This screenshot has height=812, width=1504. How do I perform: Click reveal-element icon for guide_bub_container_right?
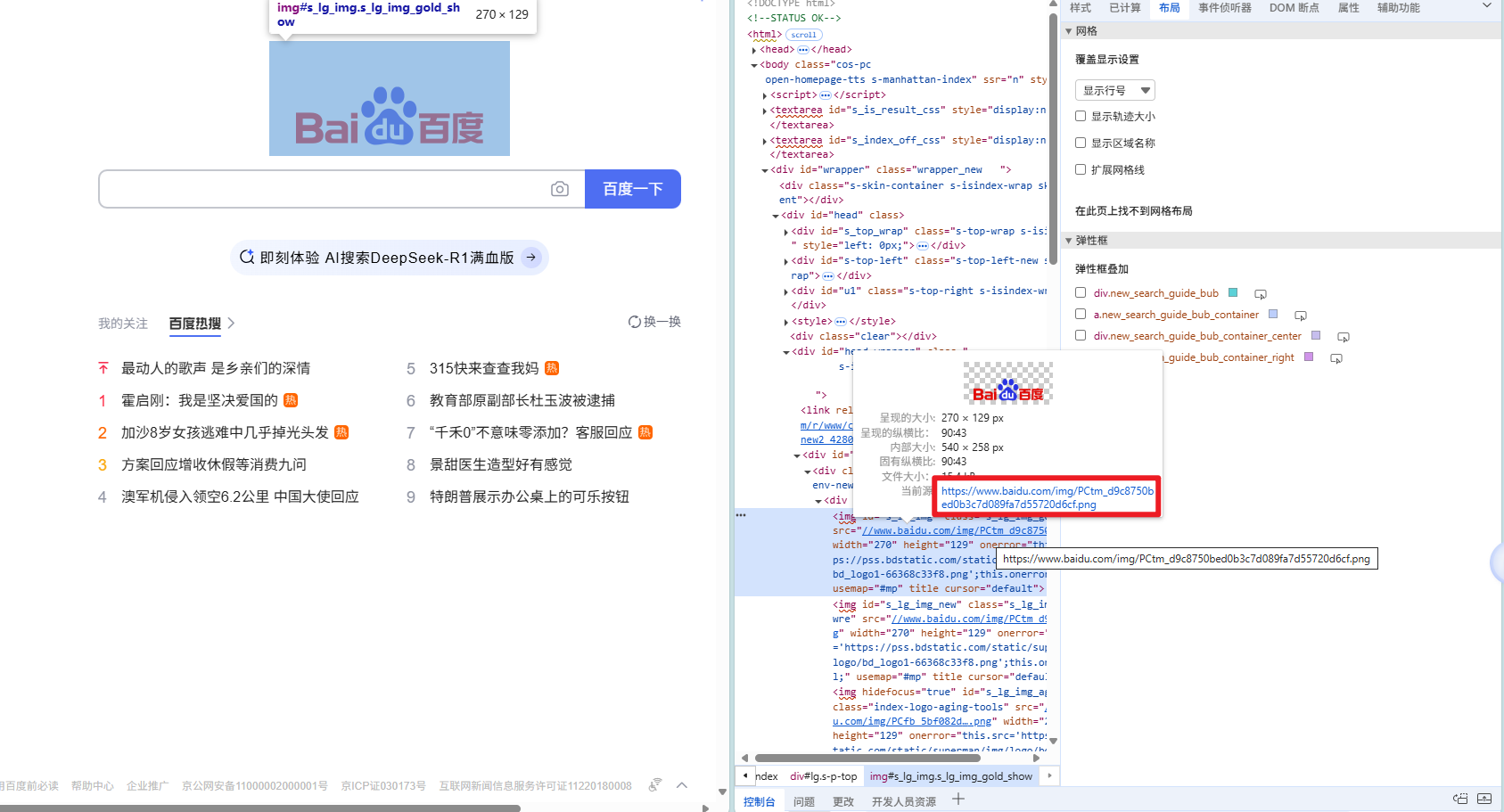(x=1336, y=357)
